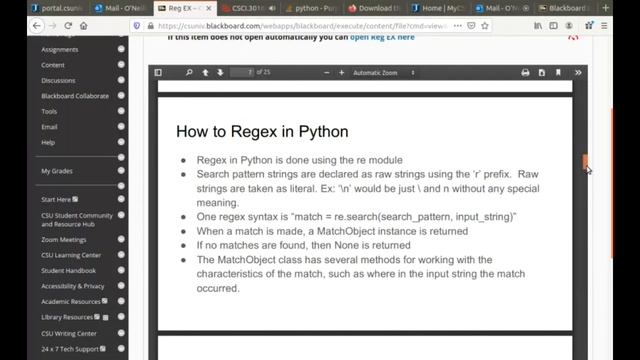This screenshot has width=640, height=360.
Task: Open Help in course menu
Action: click(x=48, y=142)
